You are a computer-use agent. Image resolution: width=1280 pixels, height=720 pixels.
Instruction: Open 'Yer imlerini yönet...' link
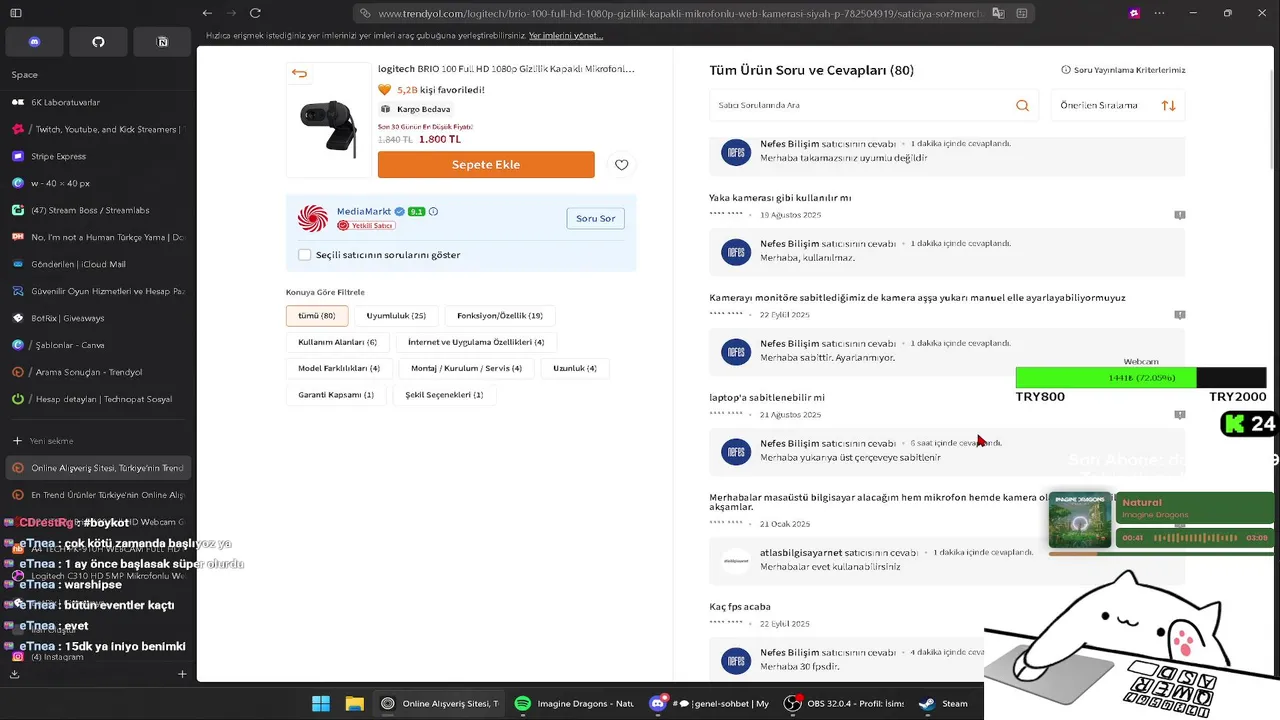[x=566, y=36]
